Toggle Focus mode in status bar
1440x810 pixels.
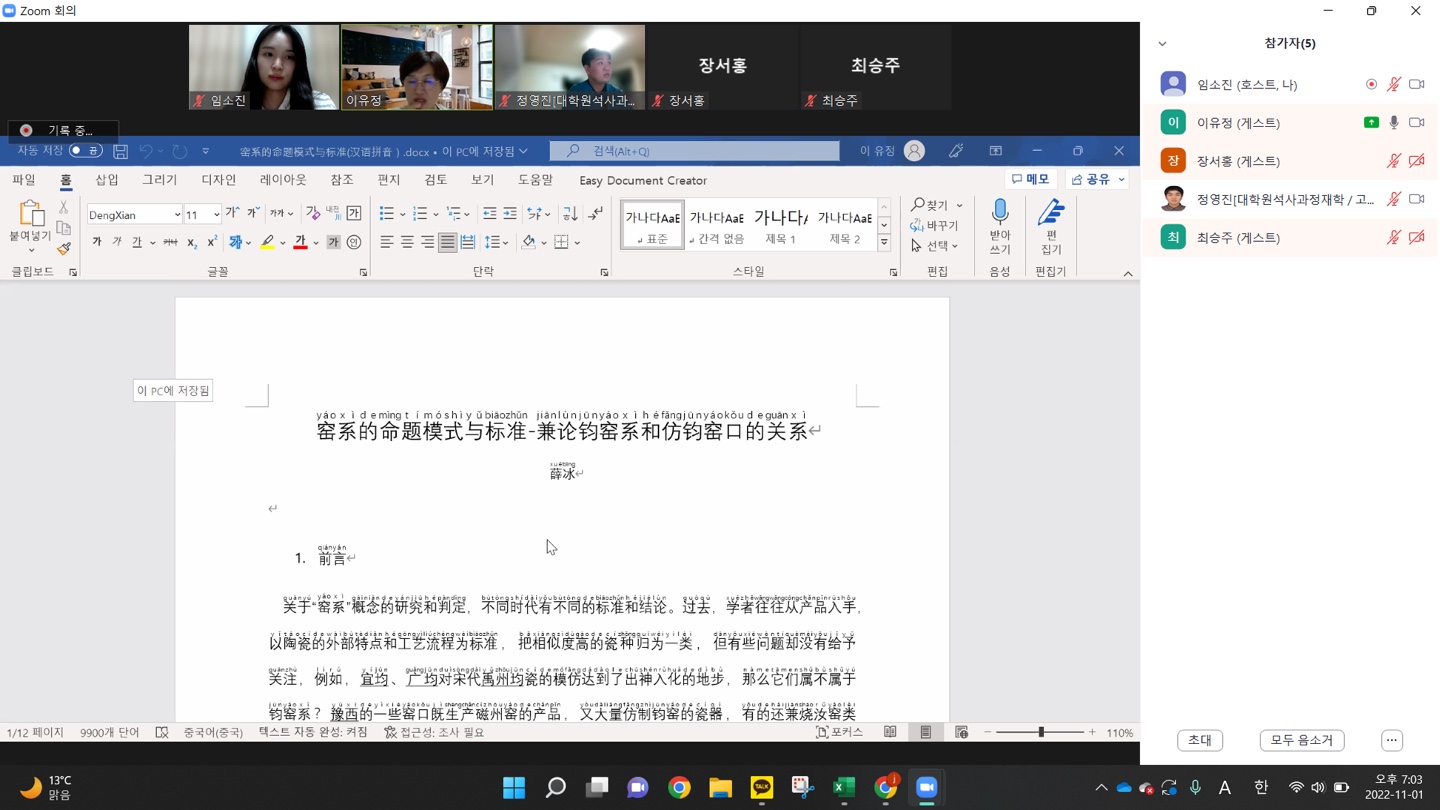point(838,733)
